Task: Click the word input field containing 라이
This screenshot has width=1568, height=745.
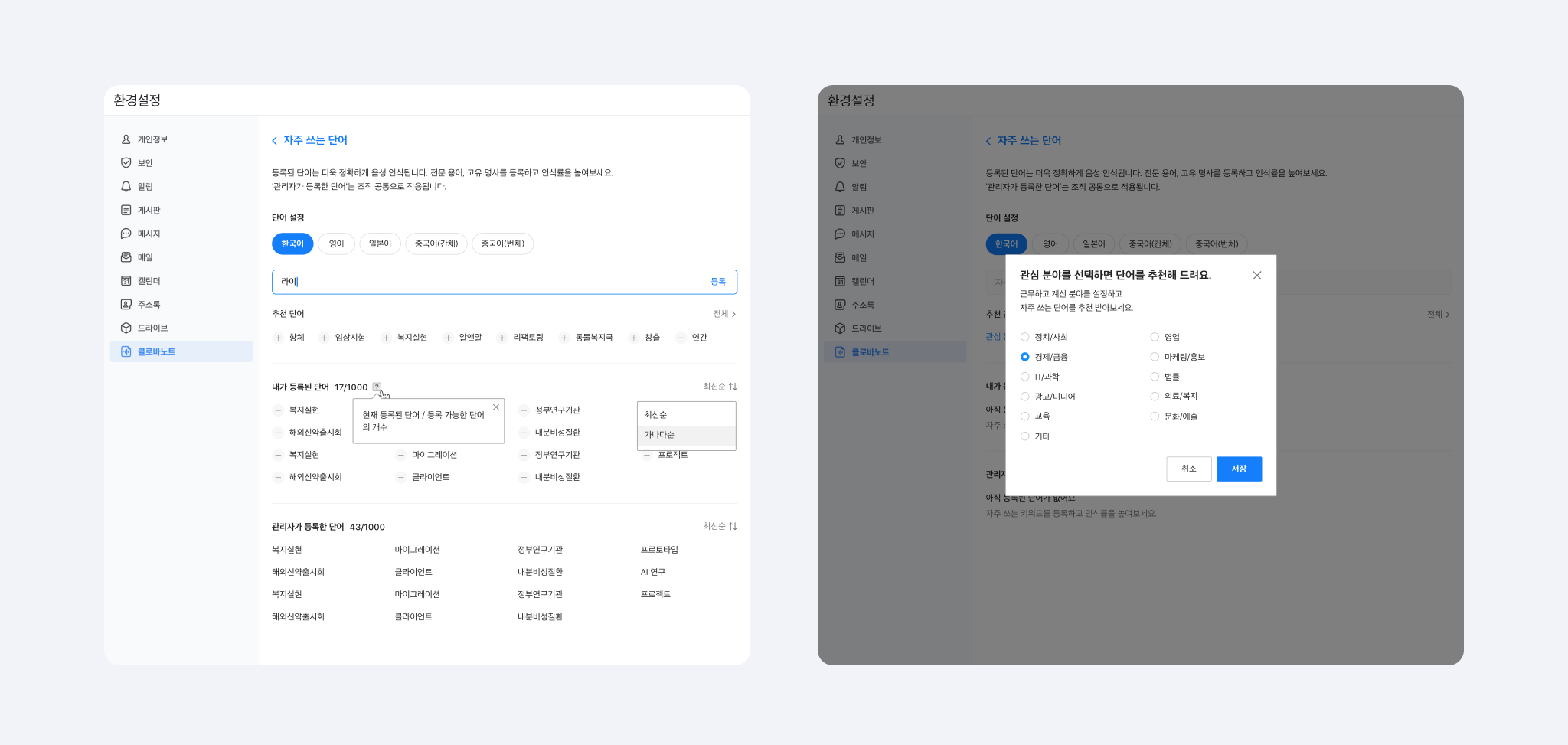Action: pos(490,282)
